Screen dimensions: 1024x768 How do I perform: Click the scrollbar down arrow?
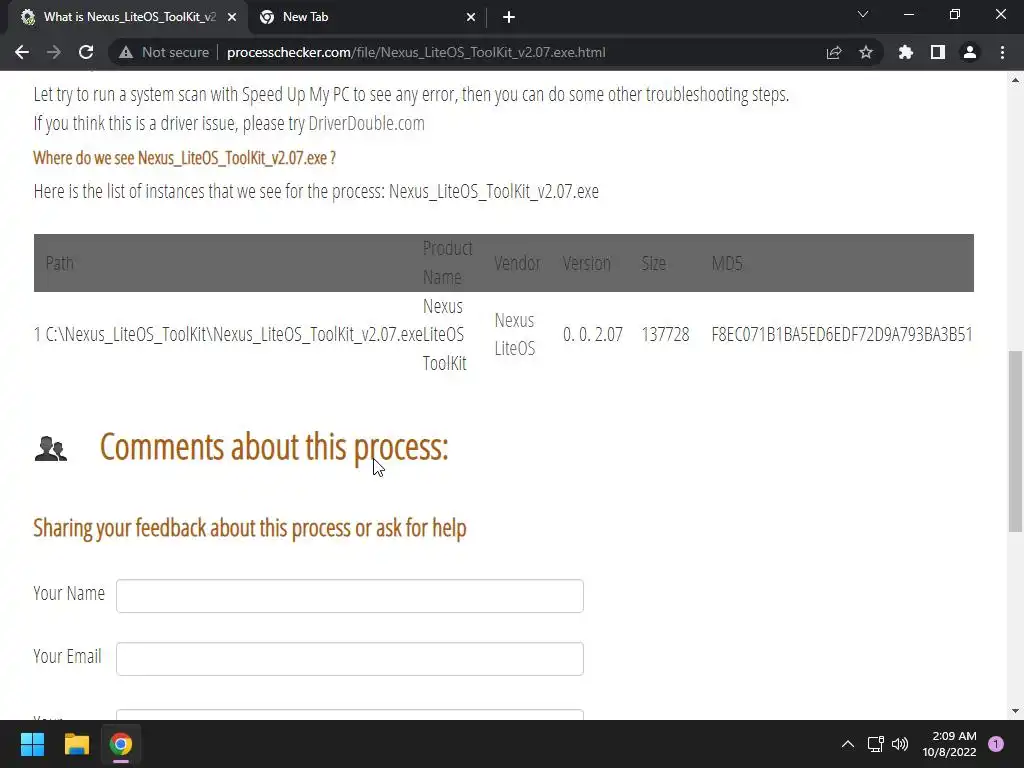click(x=1015, y=711)
